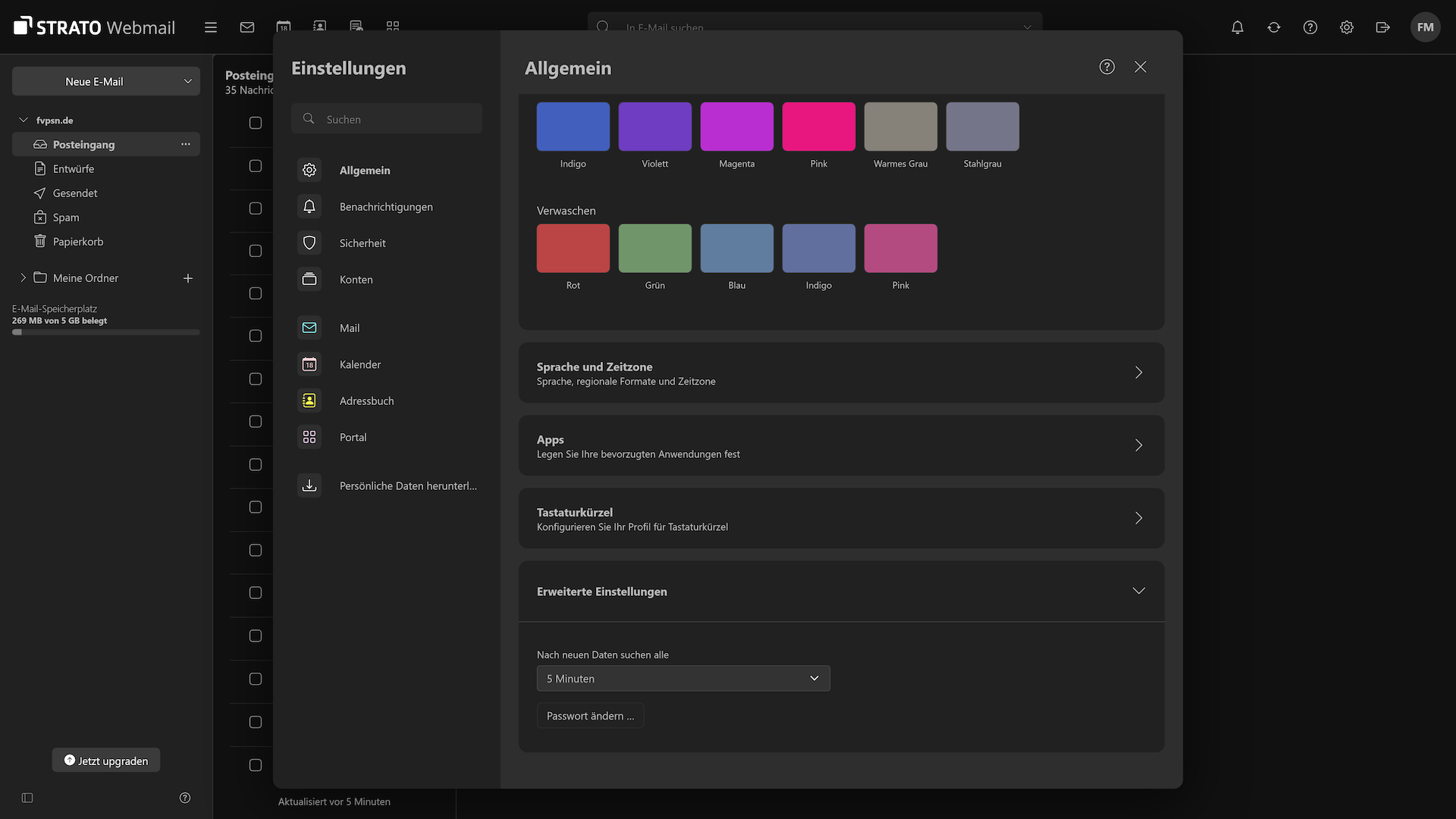
Task: Expand the Meine Ordner folder tree
Action: click(24, 278)
